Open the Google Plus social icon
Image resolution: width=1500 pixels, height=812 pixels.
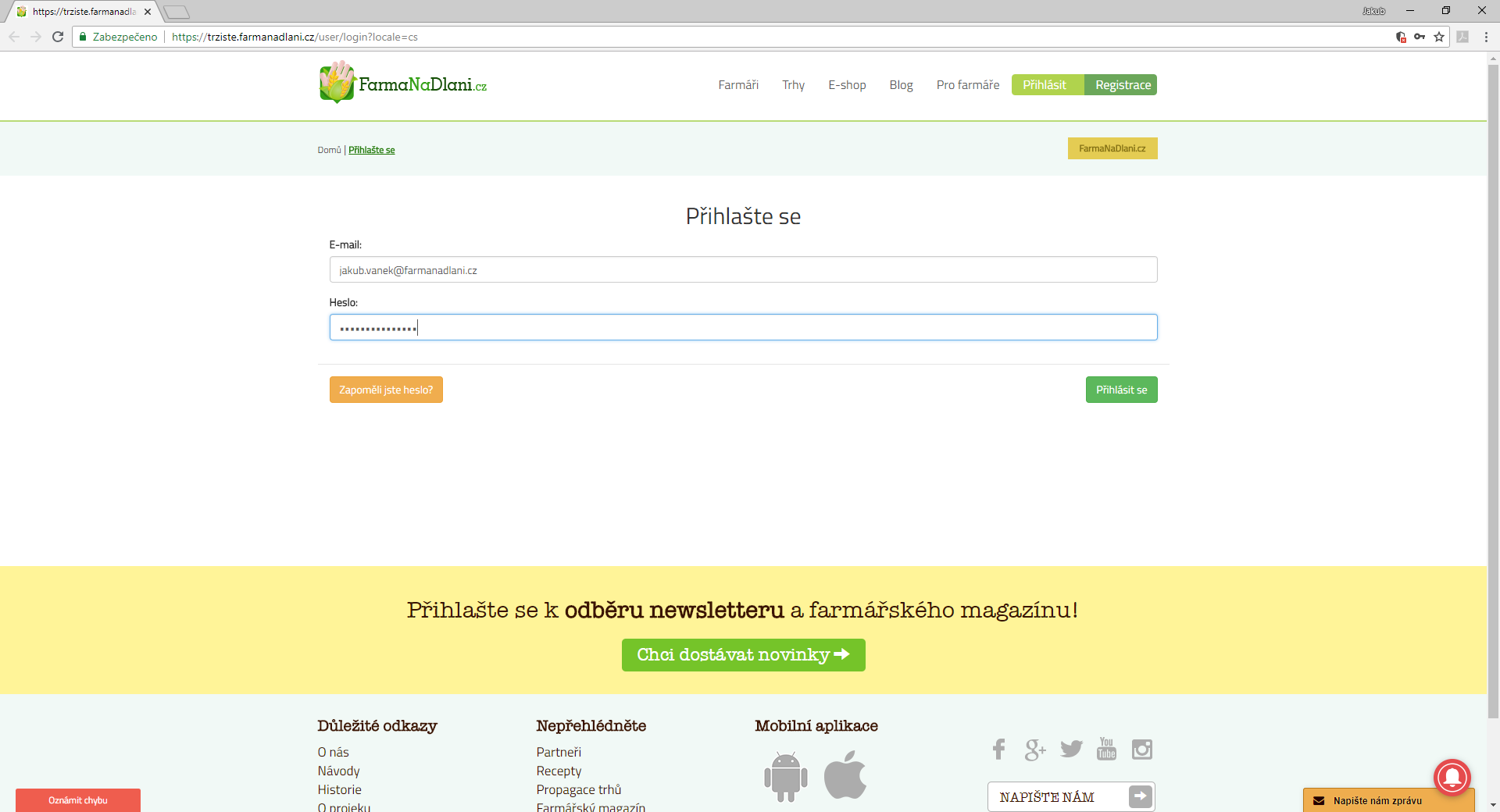[x=1035, y=750]
